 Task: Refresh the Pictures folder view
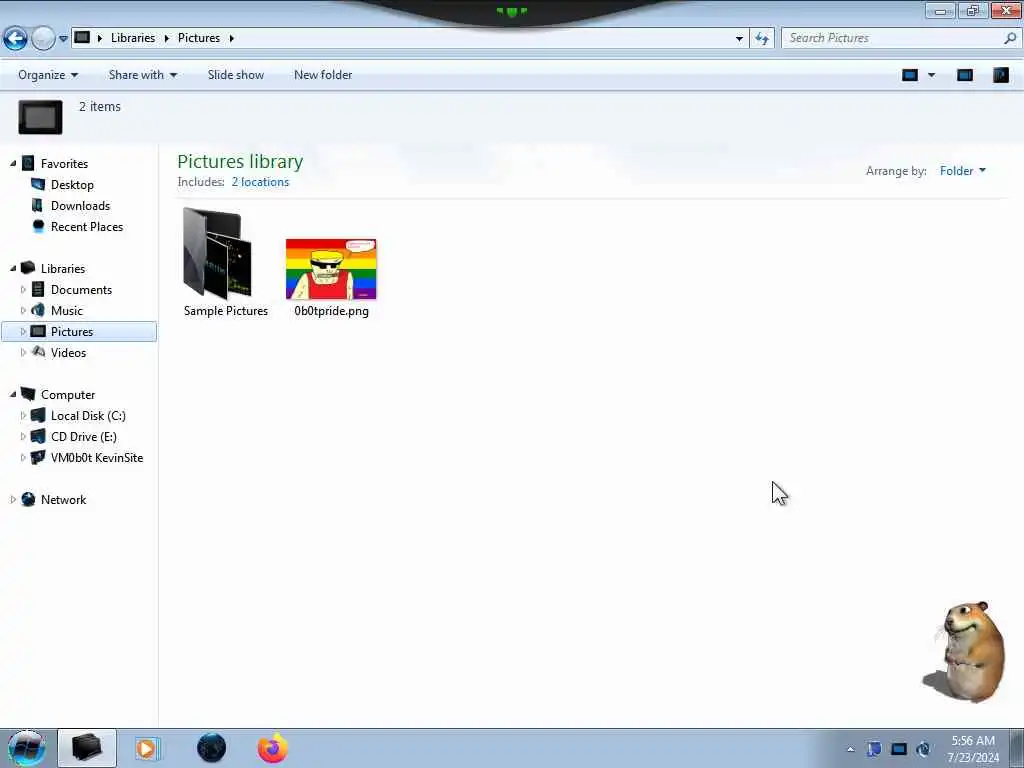tap(762, 39)
